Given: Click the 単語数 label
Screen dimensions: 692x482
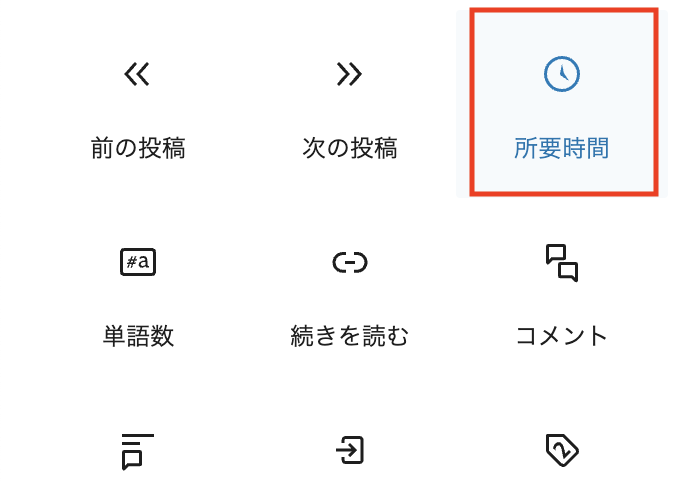Looking at the screenshot, I should [138, 336].
